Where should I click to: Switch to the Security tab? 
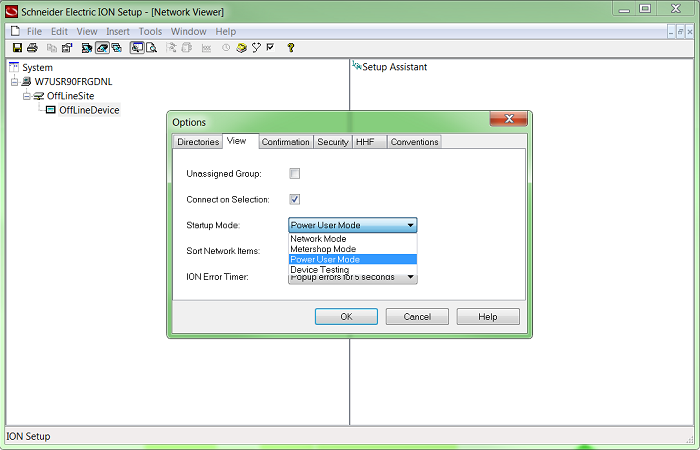333,142
